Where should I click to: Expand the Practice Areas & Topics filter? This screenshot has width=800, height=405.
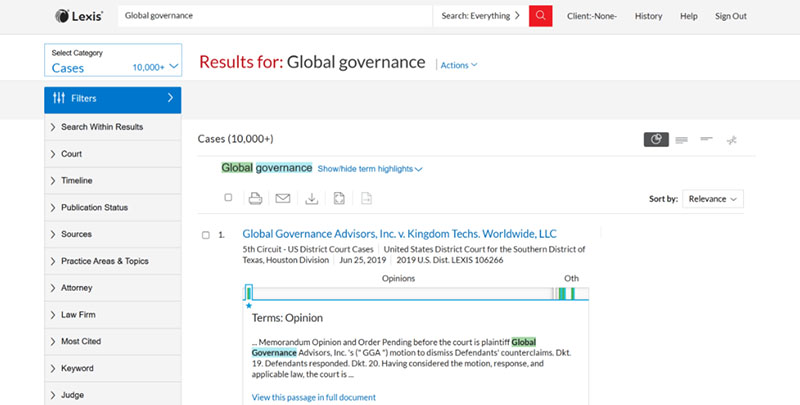tap(103, 261)
